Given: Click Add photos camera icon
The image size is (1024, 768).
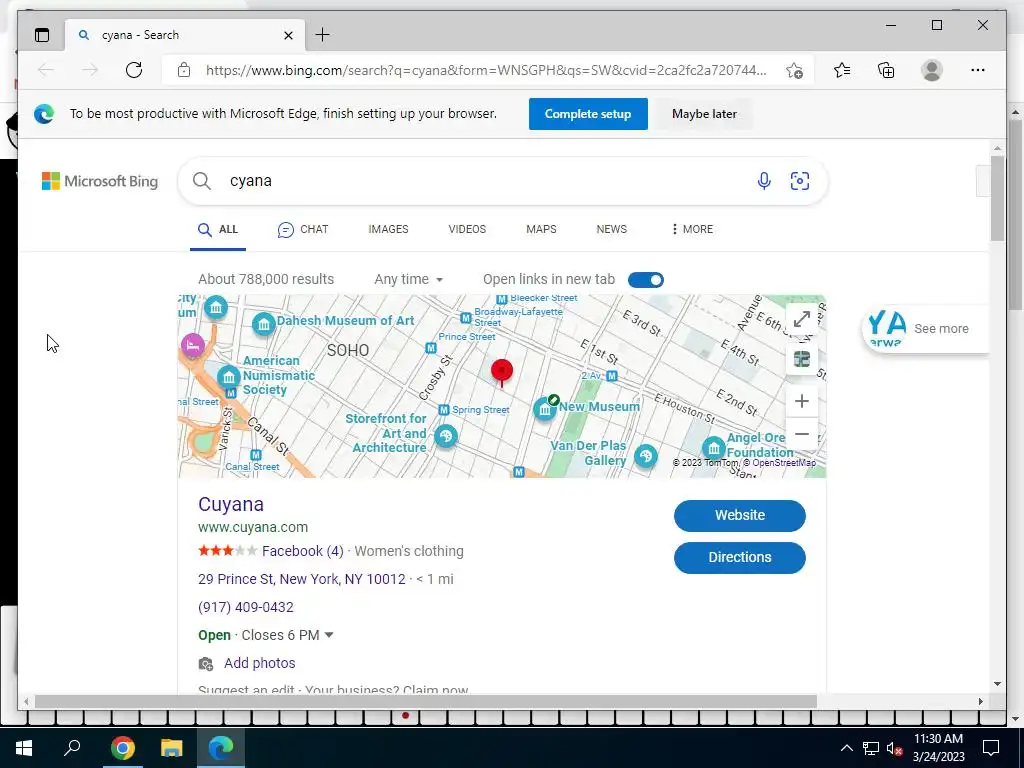Looking at the screenshot, I should click(x=206, y=664).
